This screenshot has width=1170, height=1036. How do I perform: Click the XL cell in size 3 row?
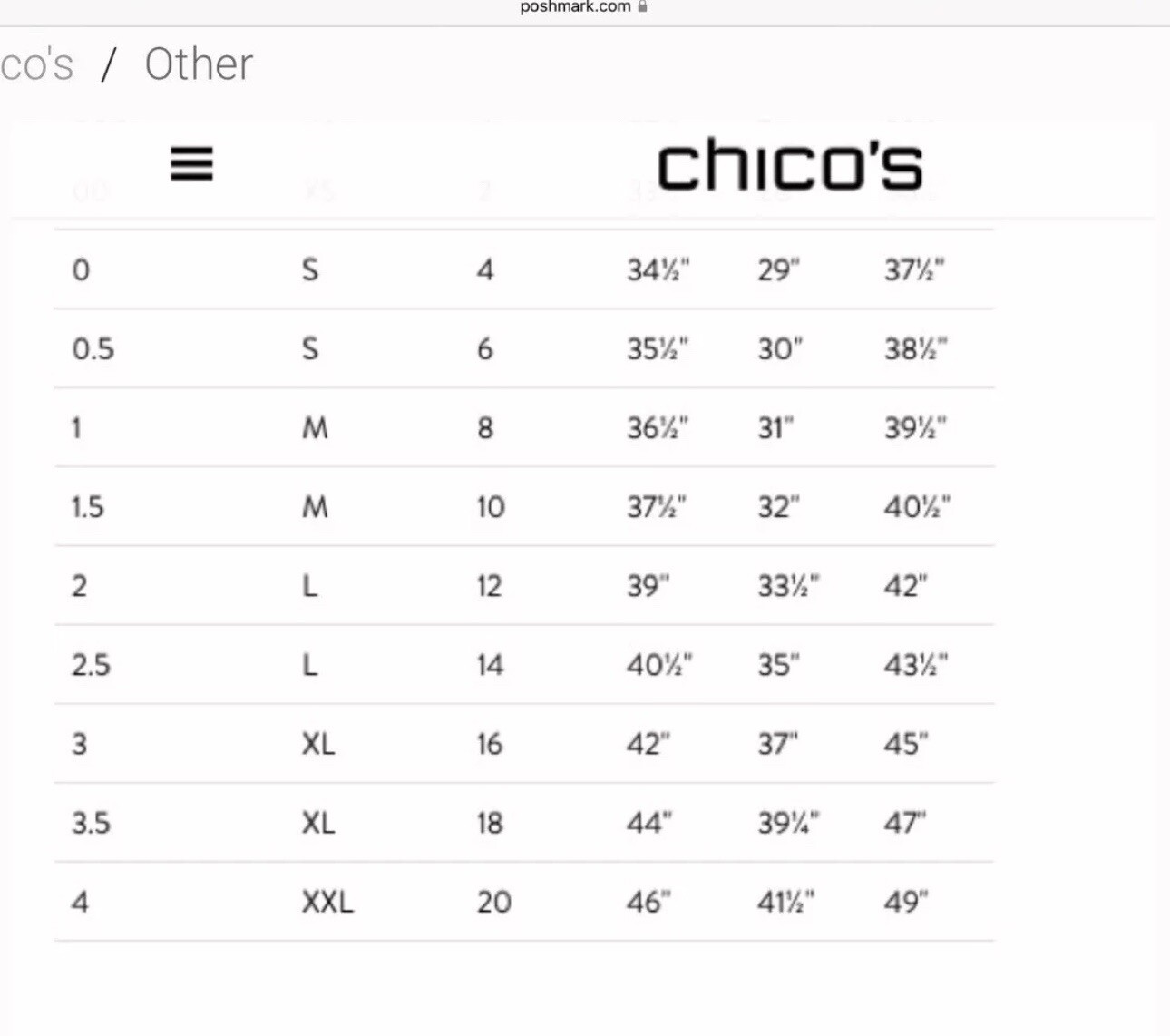318,744
